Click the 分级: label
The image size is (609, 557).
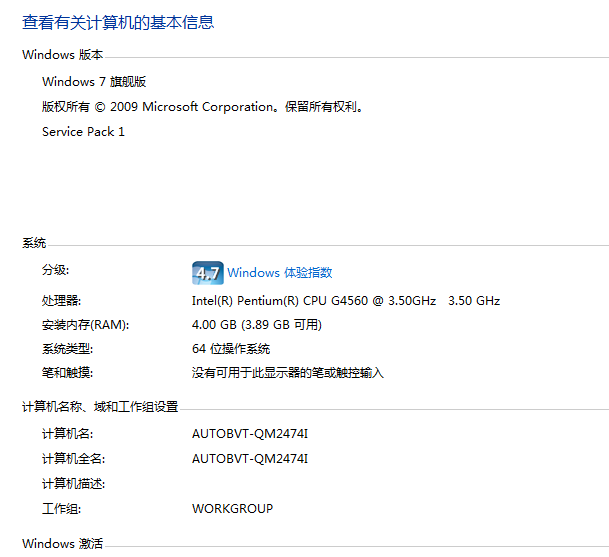[56, 270]
